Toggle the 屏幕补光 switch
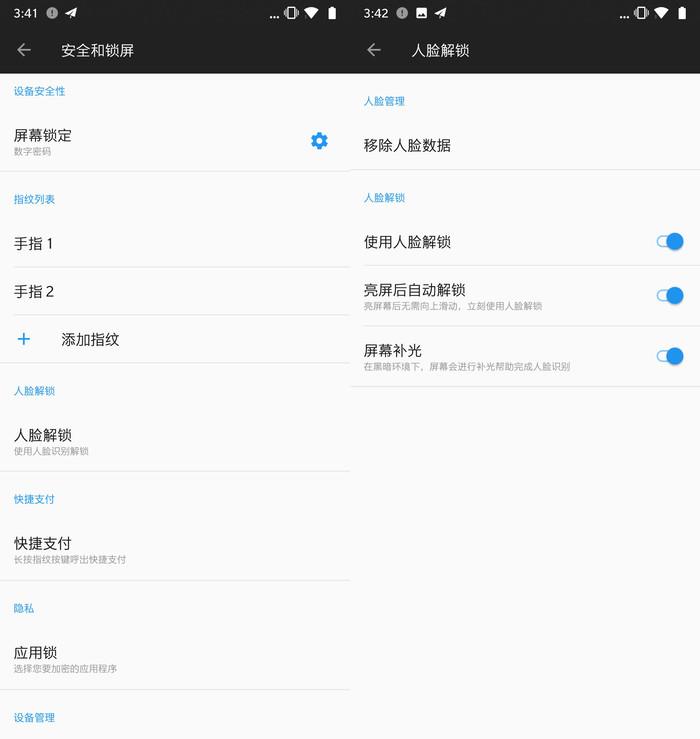 [x=670, y=356]
